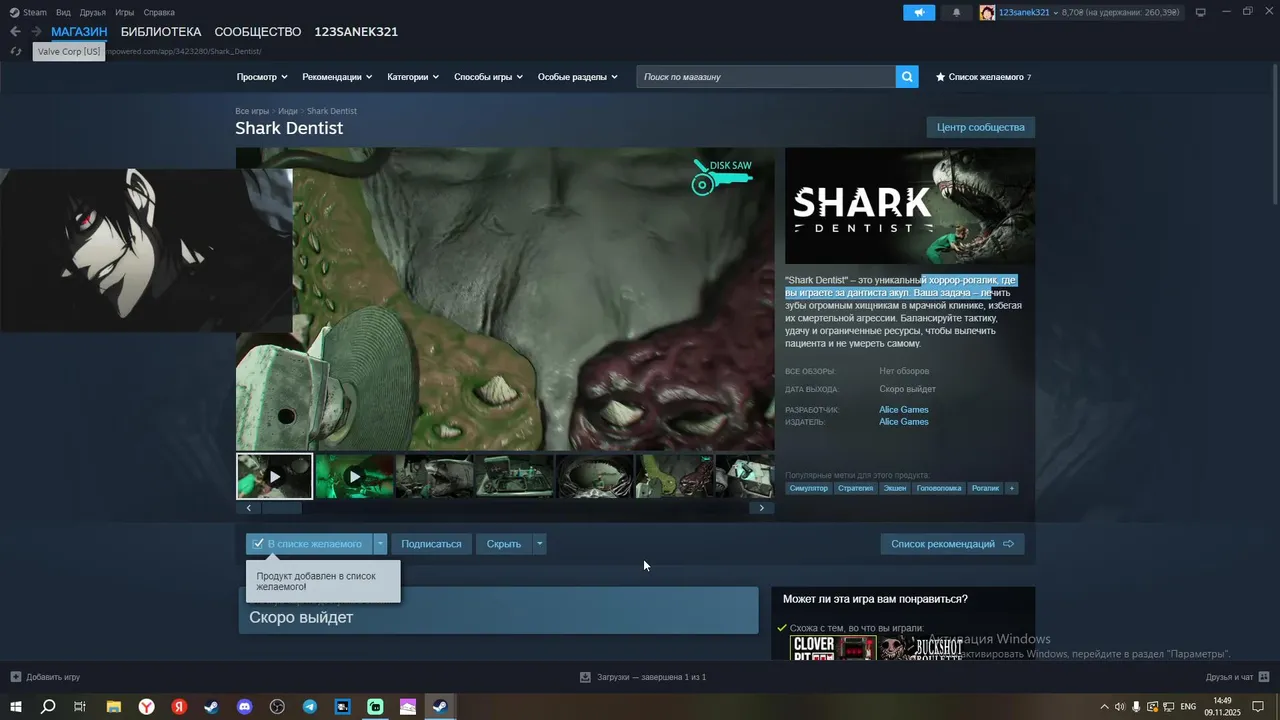Screen dimensions: 1280x720
Task: Toggle the В списке желаемого wishlist checkbox button
Action: (309, 544)
